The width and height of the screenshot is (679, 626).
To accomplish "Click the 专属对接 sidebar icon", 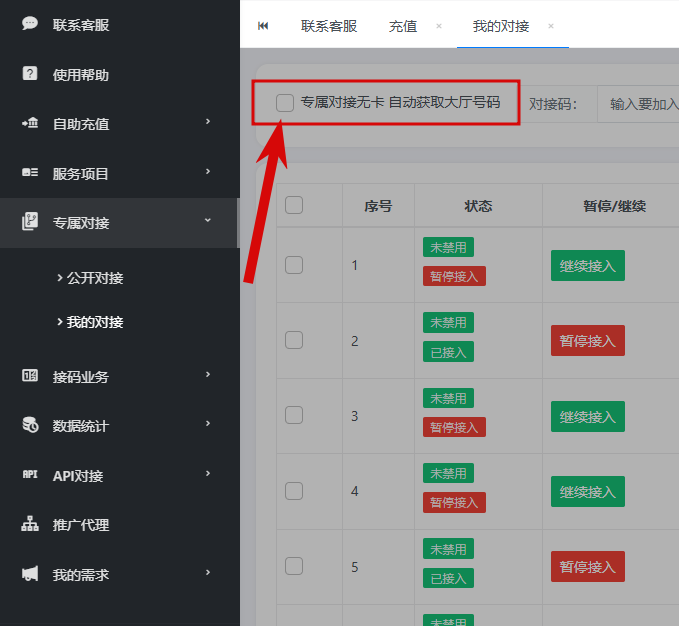I will tap(30, 221).
